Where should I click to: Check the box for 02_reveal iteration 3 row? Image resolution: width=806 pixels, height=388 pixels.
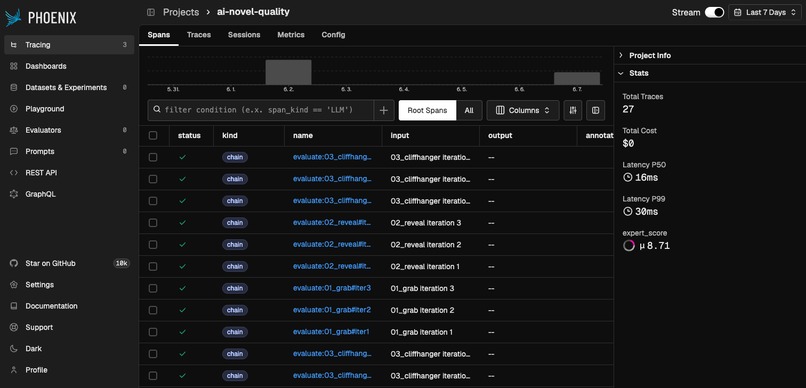(153, 223)
